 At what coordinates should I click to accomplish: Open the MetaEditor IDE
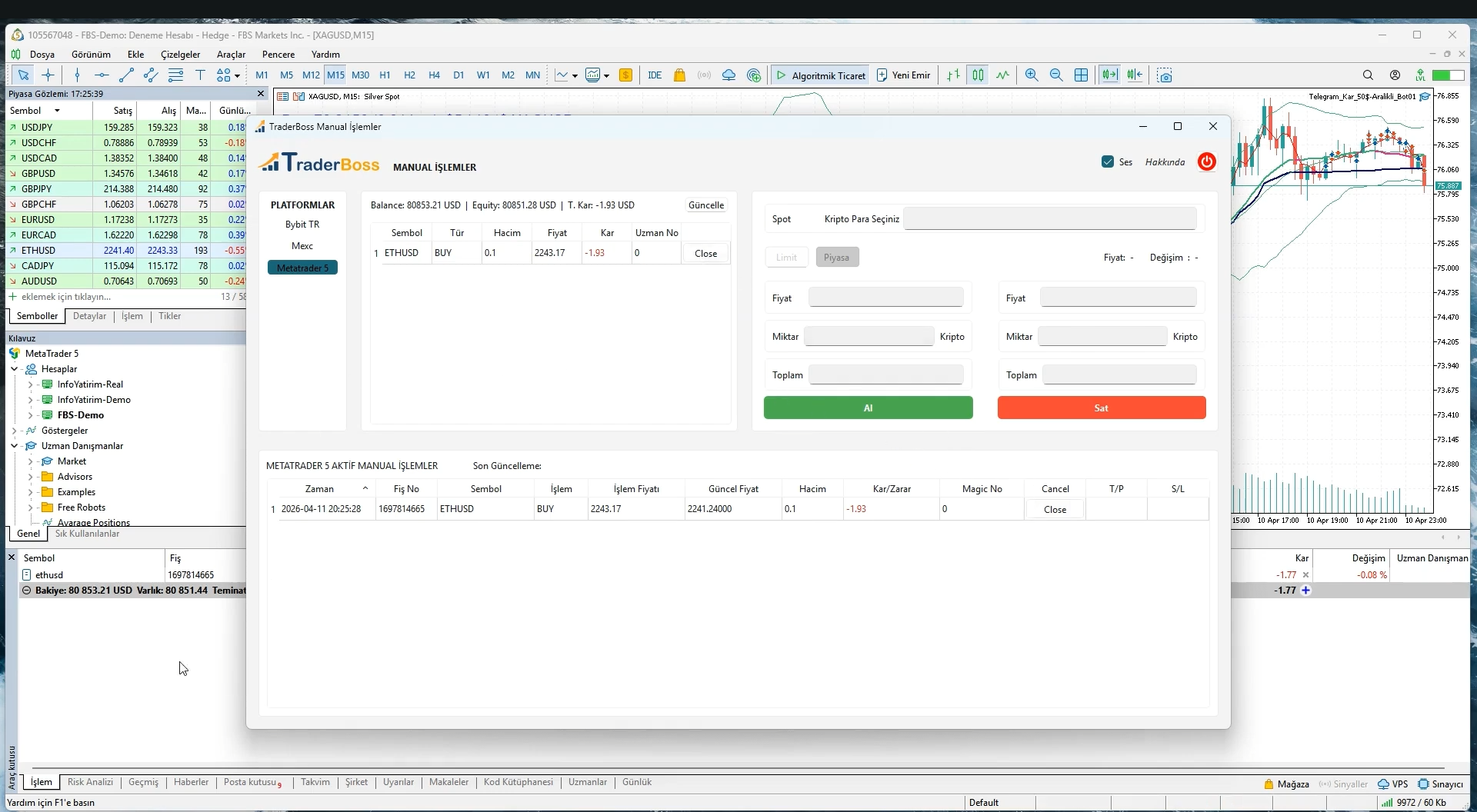click(655, 75)
